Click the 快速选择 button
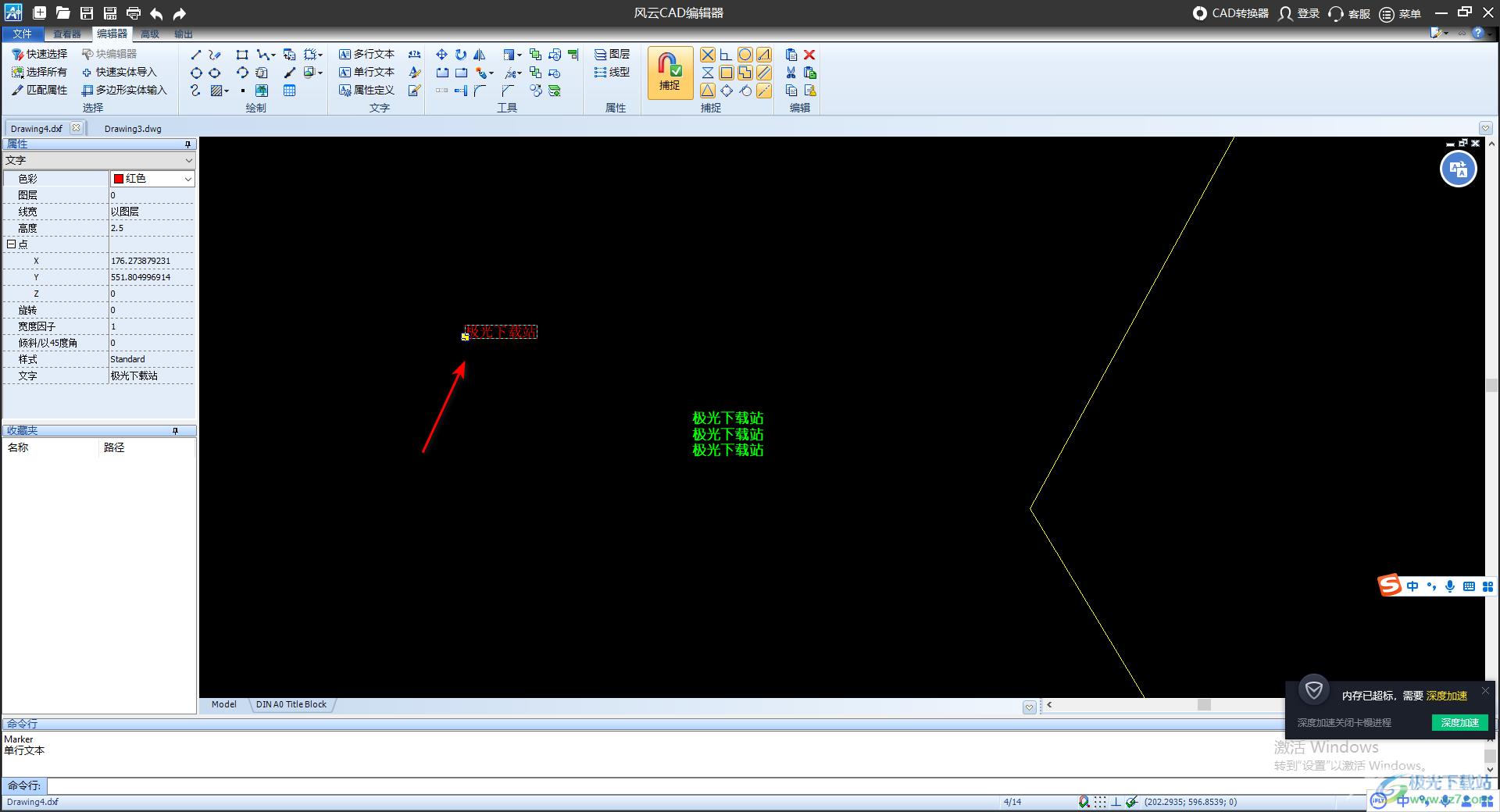Viewport: 1500px width, 812px height. click(40, 54)
